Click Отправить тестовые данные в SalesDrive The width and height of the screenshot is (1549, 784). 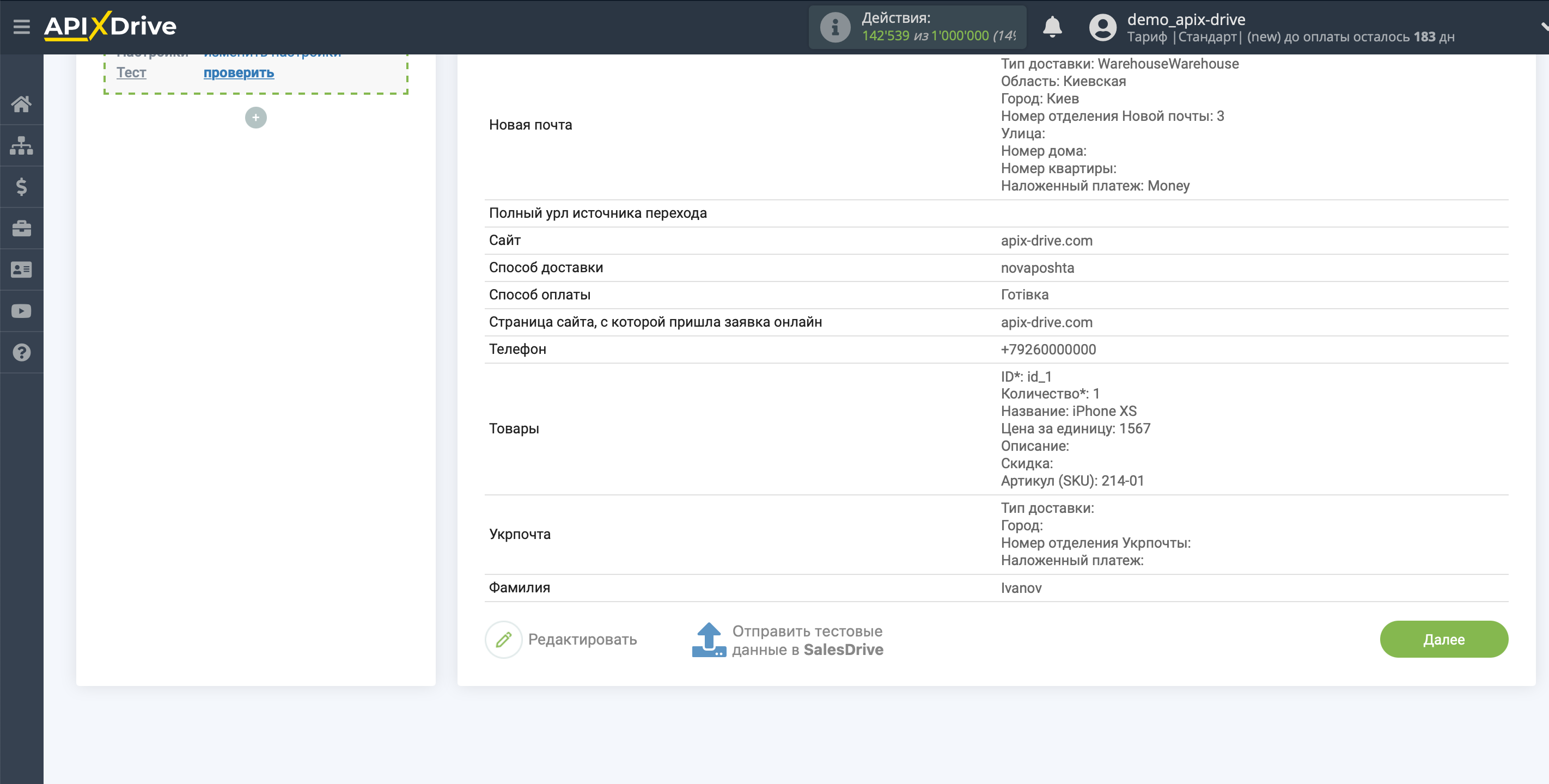pyautogui.click(x=790, y=640)
